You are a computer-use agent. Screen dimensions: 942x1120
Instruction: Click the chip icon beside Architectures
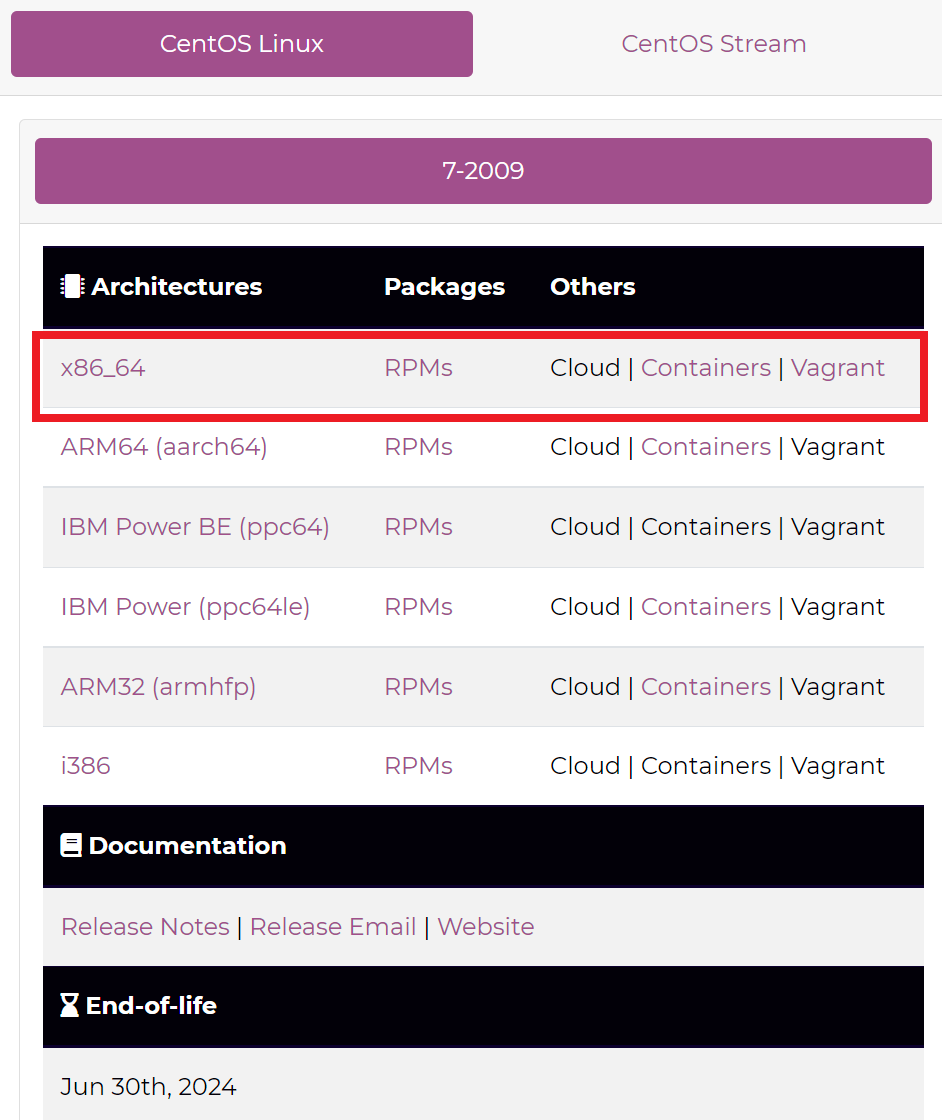(x=72, y=286)
